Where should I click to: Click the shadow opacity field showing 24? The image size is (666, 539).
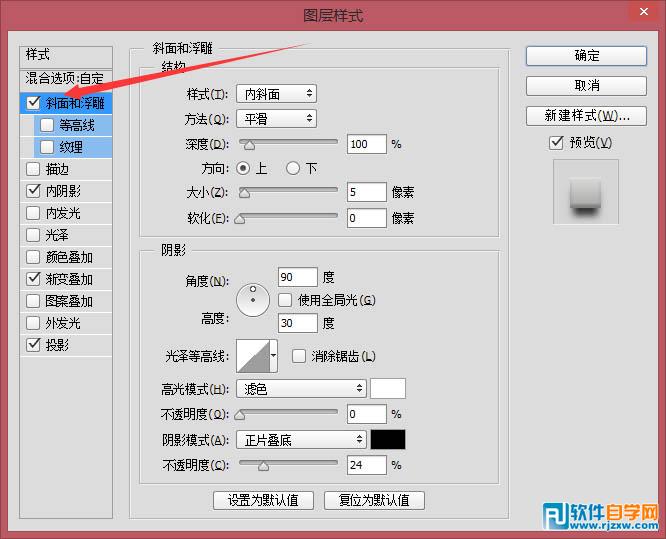[x=367, y=465]
